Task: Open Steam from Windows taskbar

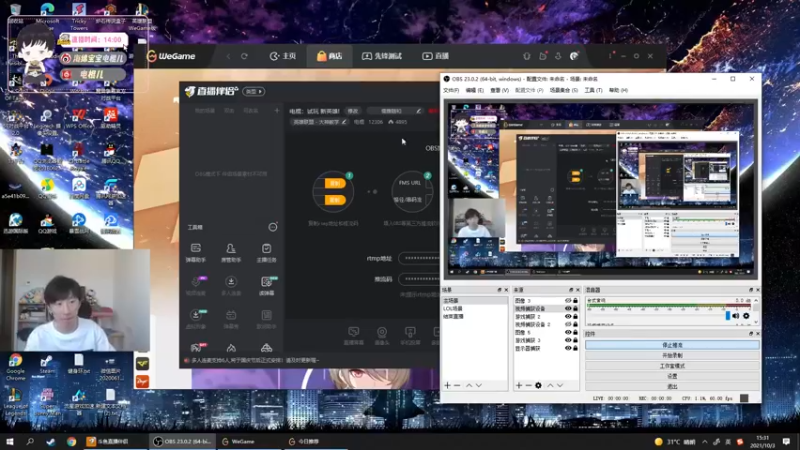Action: (x=51, y=442)
